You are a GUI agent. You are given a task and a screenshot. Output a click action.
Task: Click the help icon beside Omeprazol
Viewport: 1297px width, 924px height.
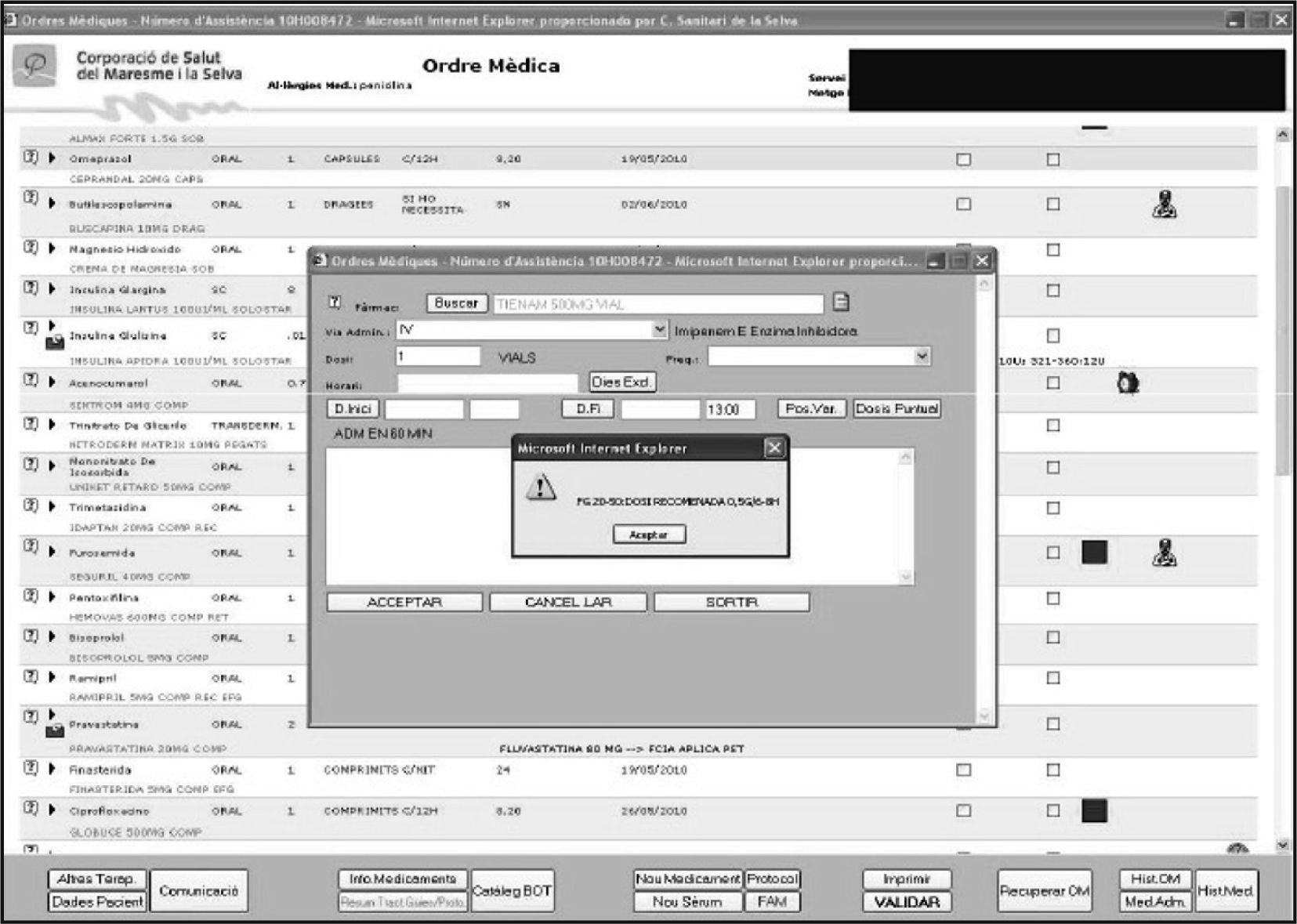31,157
